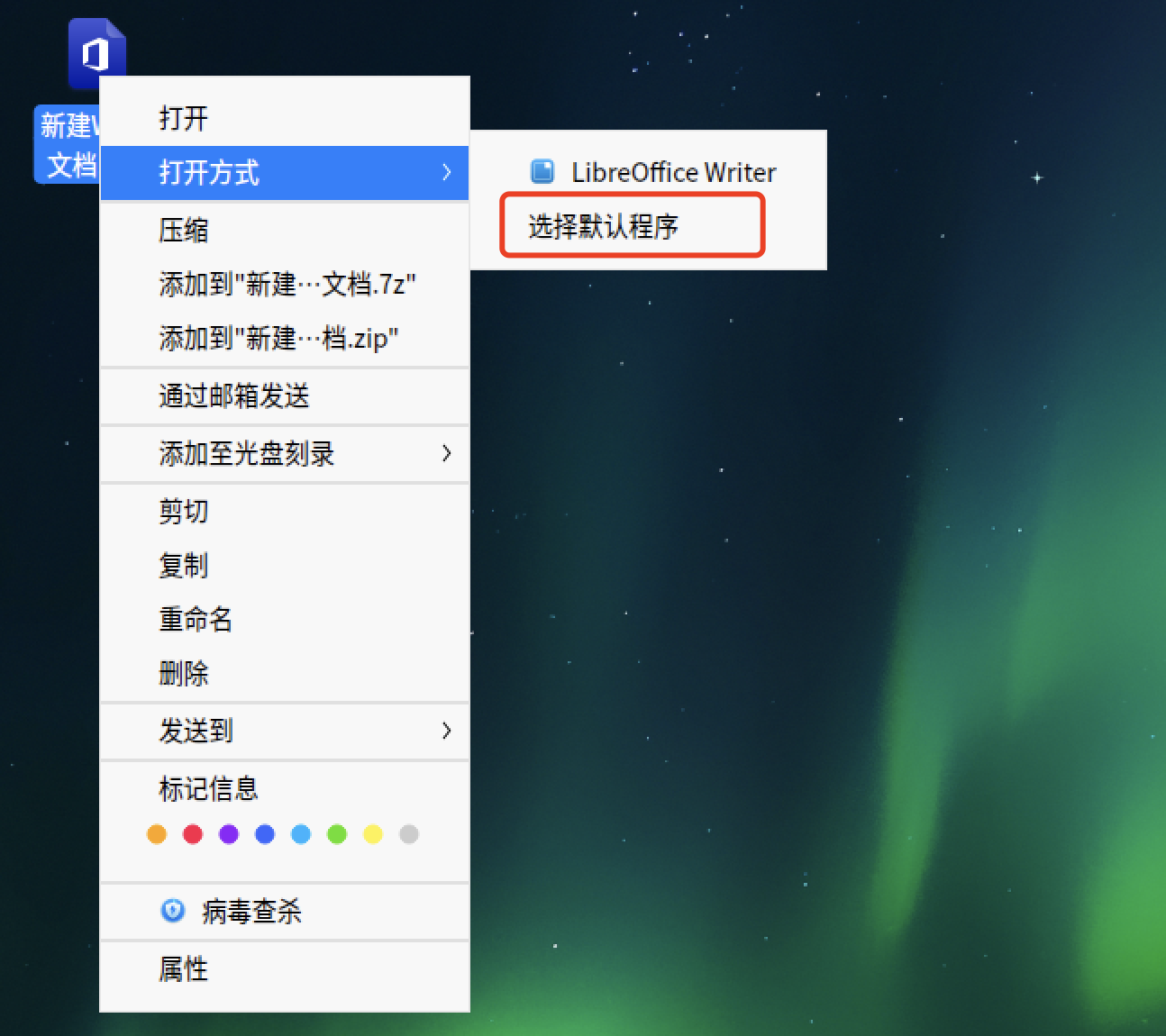Select 删除 to delete the document
This screenshot has height=1036, width=1166.
tap(183, 674)
